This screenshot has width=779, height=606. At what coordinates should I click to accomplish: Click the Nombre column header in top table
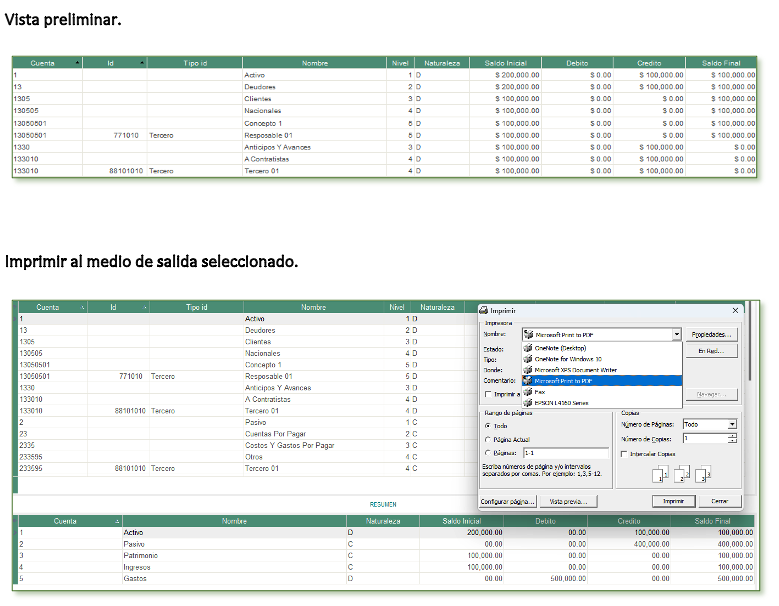314,63
